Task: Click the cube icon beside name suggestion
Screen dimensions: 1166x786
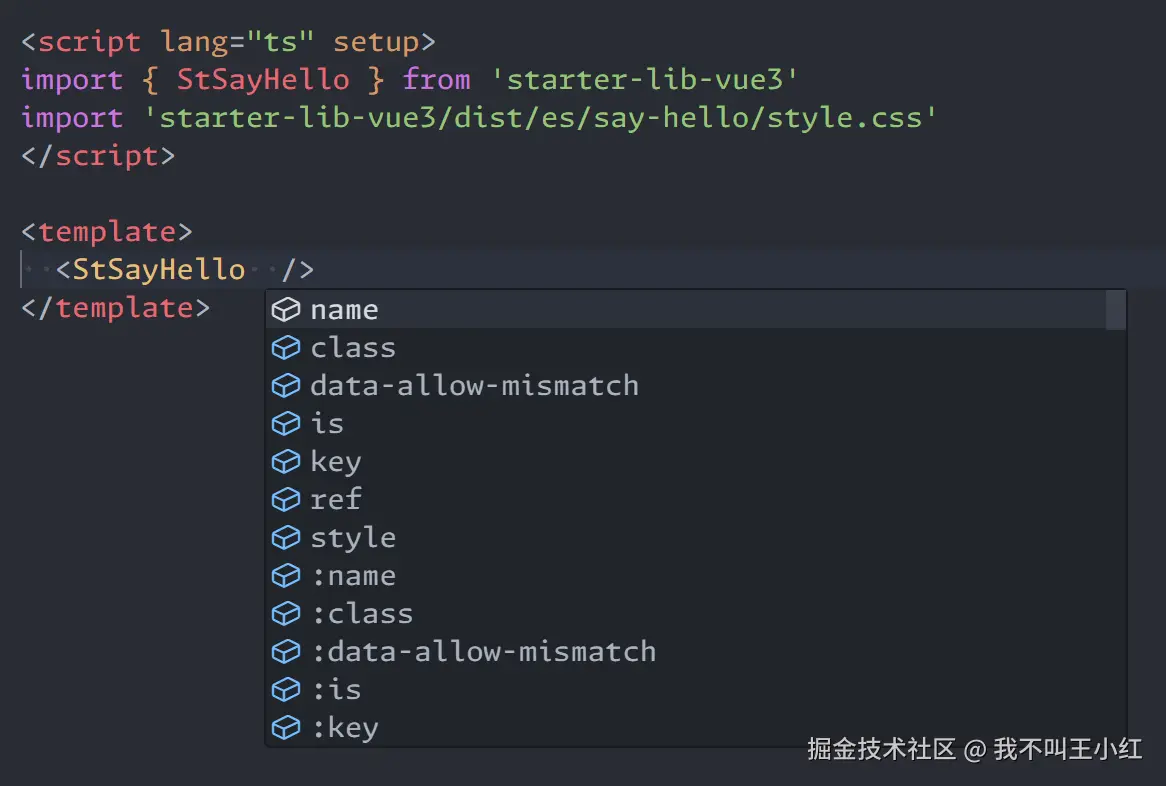Action: [286, 310]
